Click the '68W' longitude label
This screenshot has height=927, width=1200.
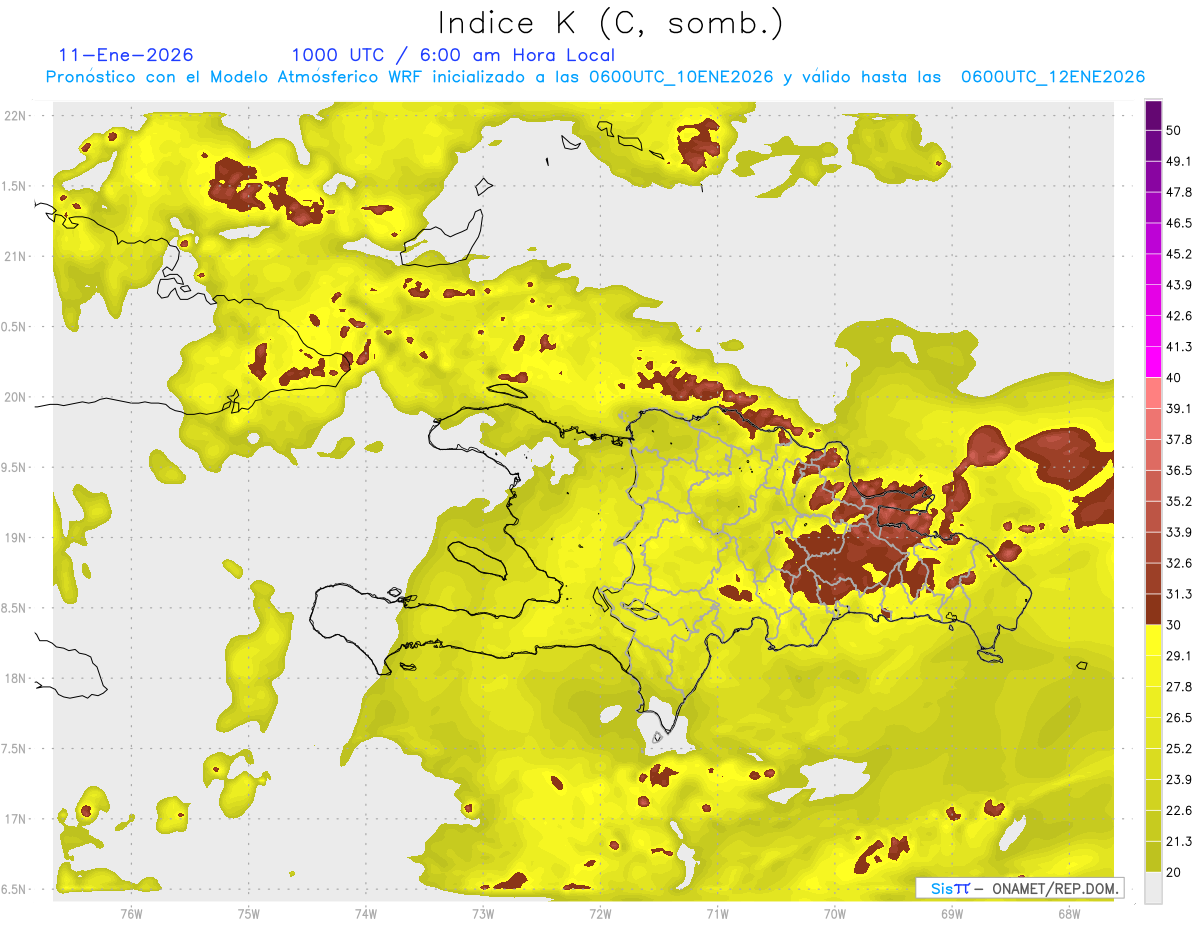click(1069, 913)
